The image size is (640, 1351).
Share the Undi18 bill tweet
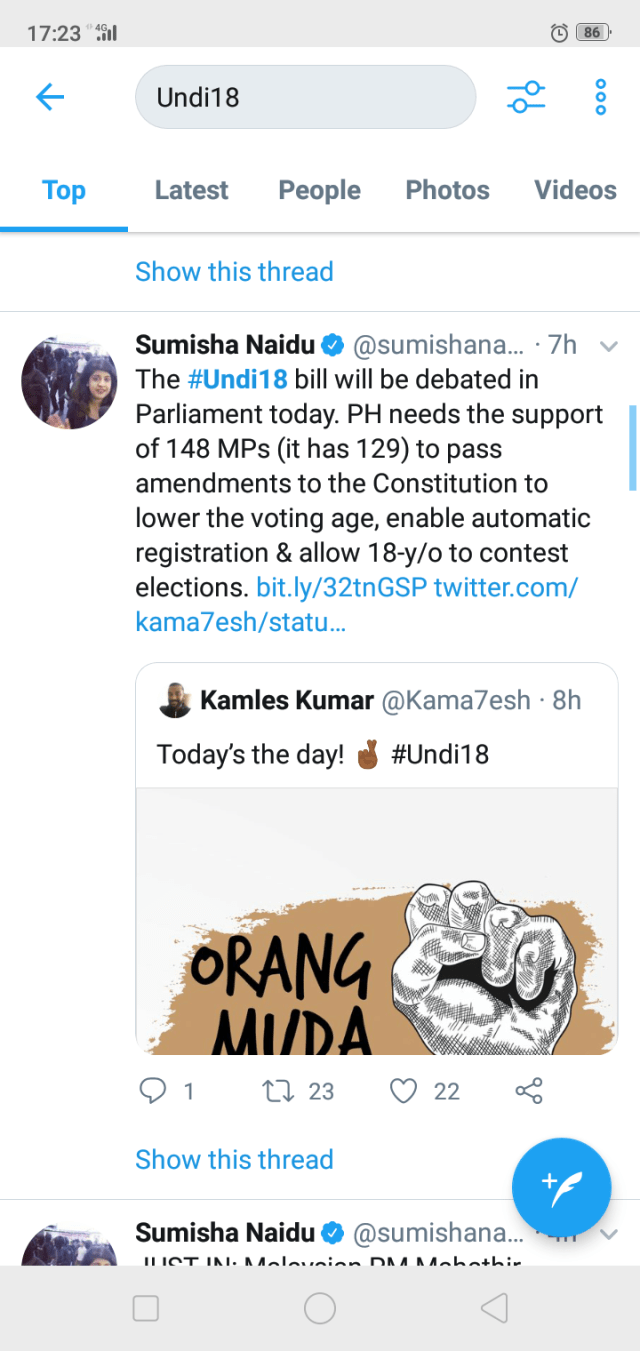pyautogui.click(x=529, y=1090)
